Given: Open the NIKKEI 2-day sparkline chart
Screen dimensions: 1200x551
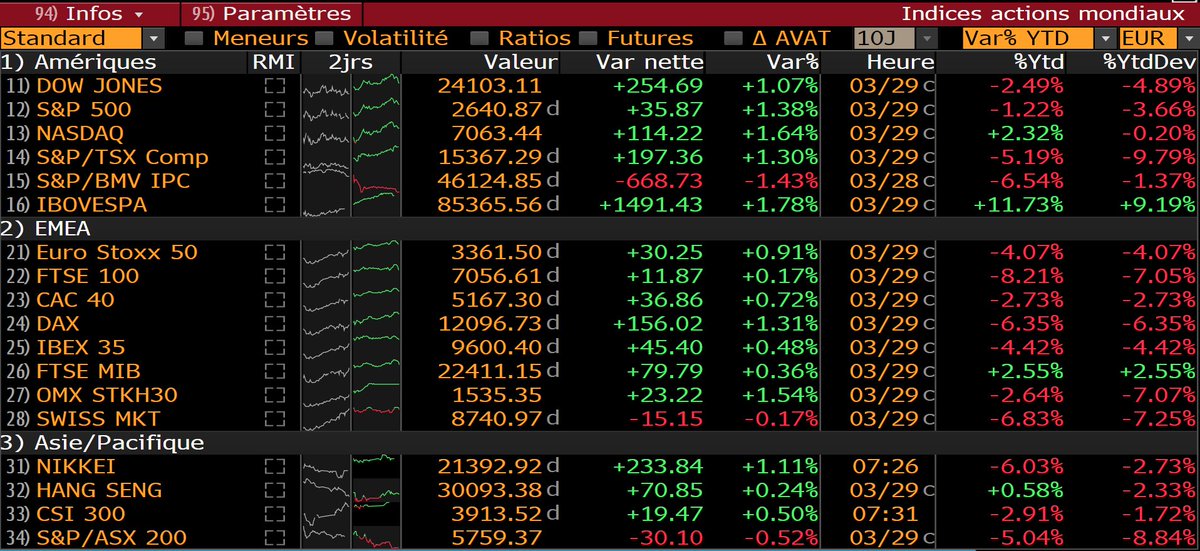Looking at the screenshot, I should pyautogui.click(x=352, y=466).
